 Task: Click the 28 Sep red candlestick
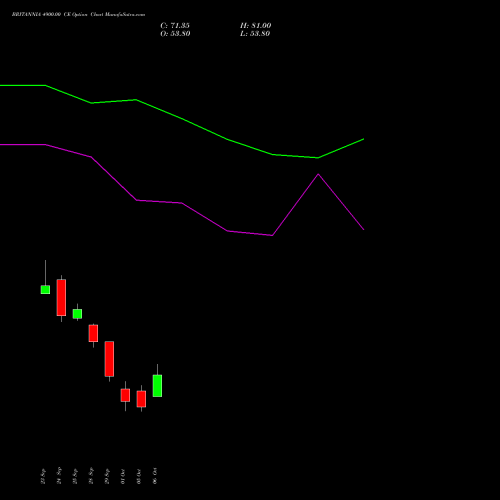tap(93, 333)
